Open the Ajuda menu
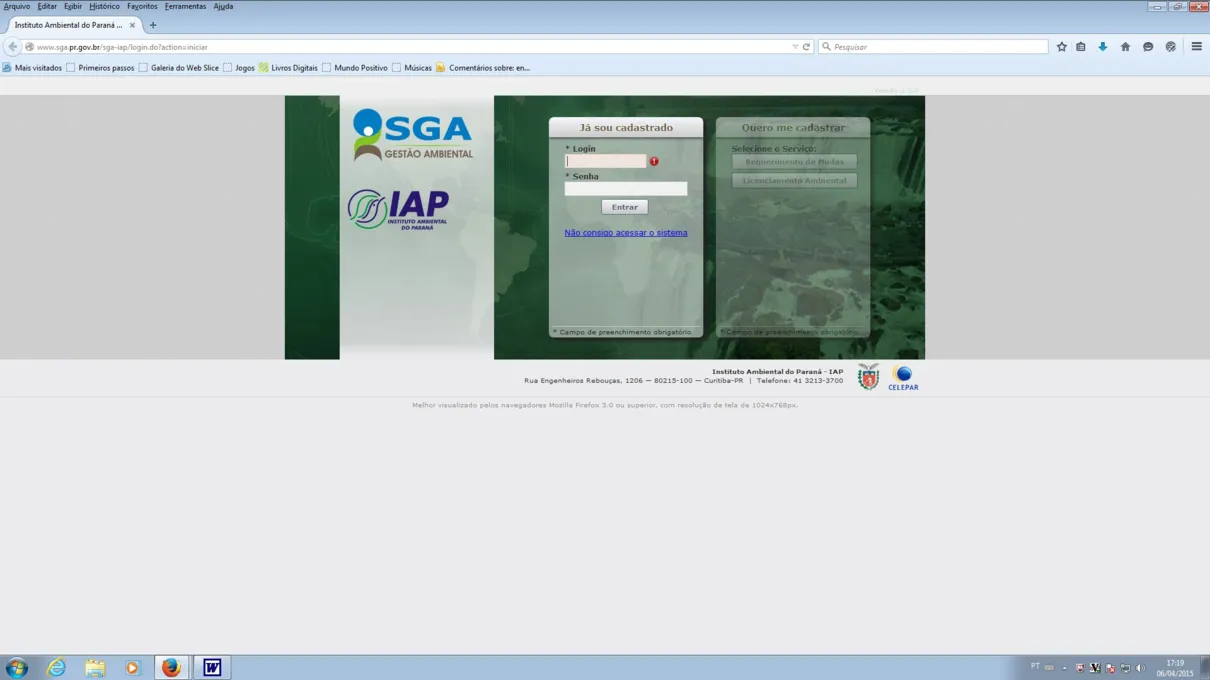This screenshot has width=1210, height=680. pyautogui.click(x=223, y=6)
